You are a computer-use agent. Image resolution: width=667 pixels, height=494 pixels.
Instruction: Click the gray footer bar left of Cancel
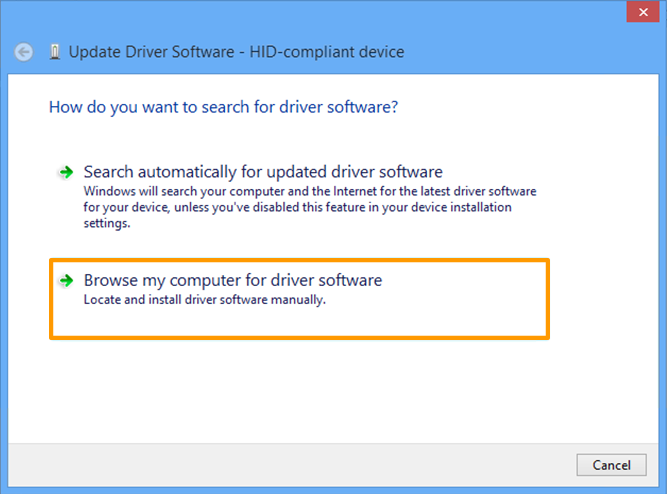tap(300, 465)
